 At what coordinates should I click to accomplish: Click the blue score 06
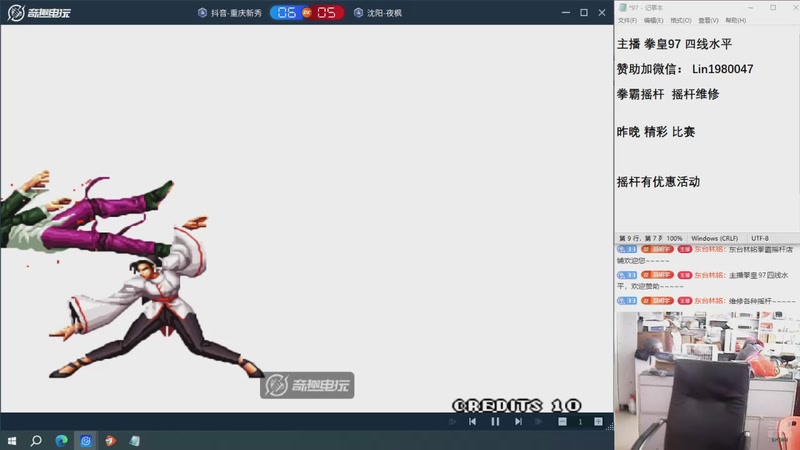point(286,13)
